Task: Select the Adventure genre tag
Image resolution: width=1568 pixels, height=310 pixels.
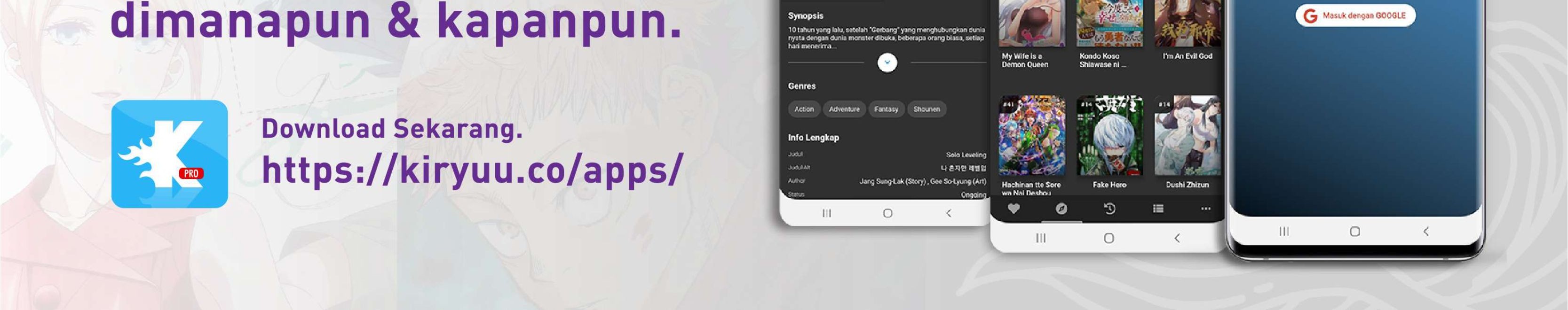Action: pos(844,109)
